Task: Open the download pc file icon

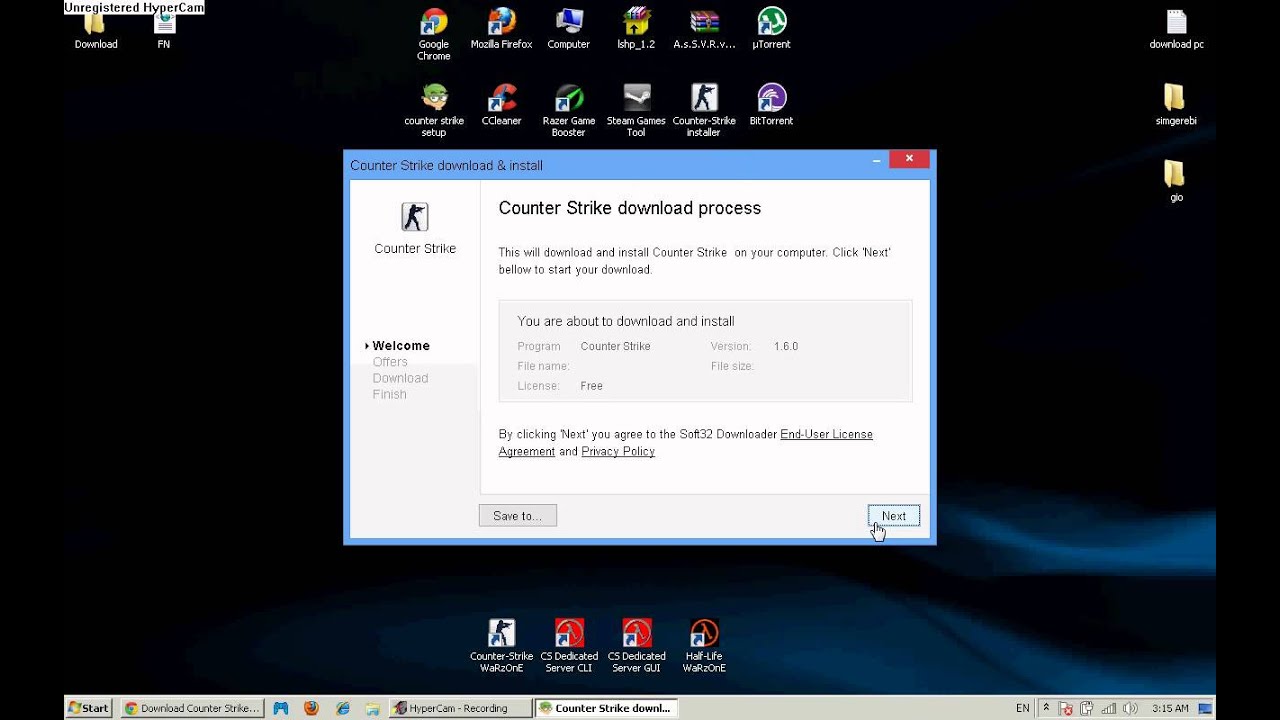Action: (1176, 28)
